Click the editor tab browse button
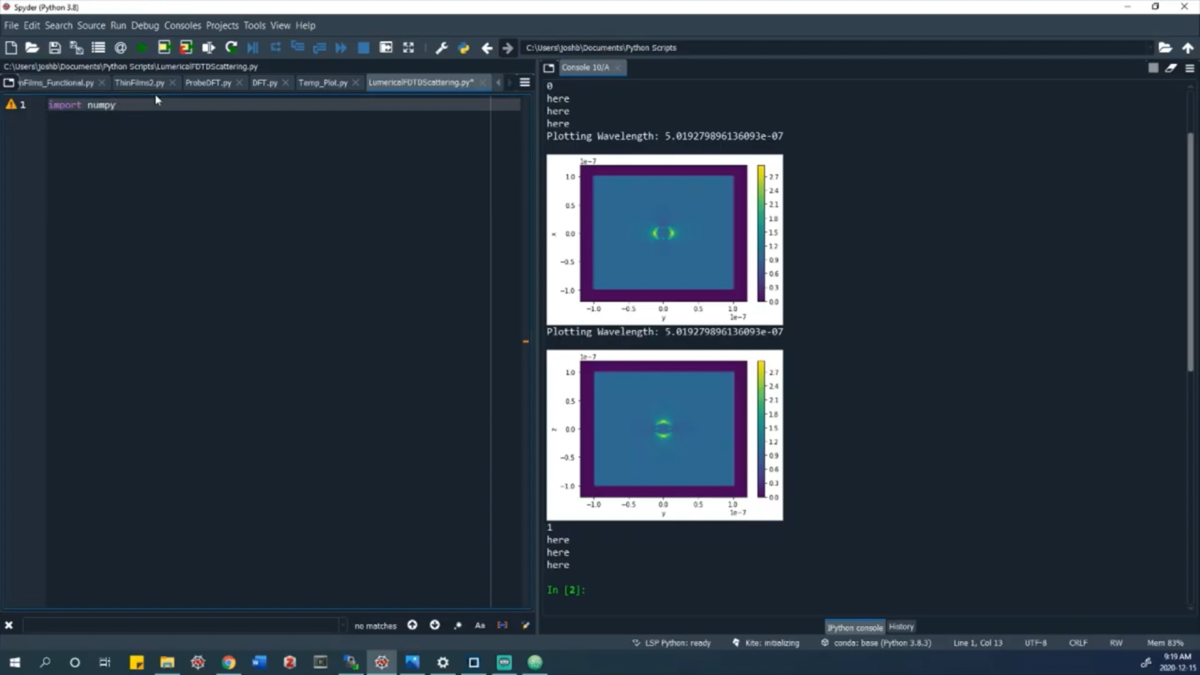 click(9, 83)
